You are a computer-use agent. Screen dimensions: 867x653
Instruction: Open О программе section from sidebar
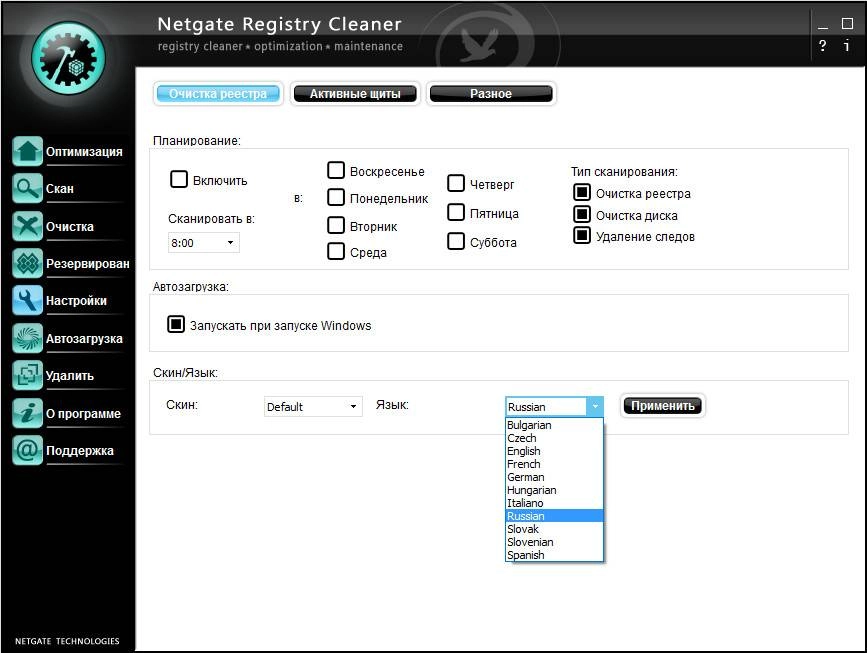[x=83, y=413]
